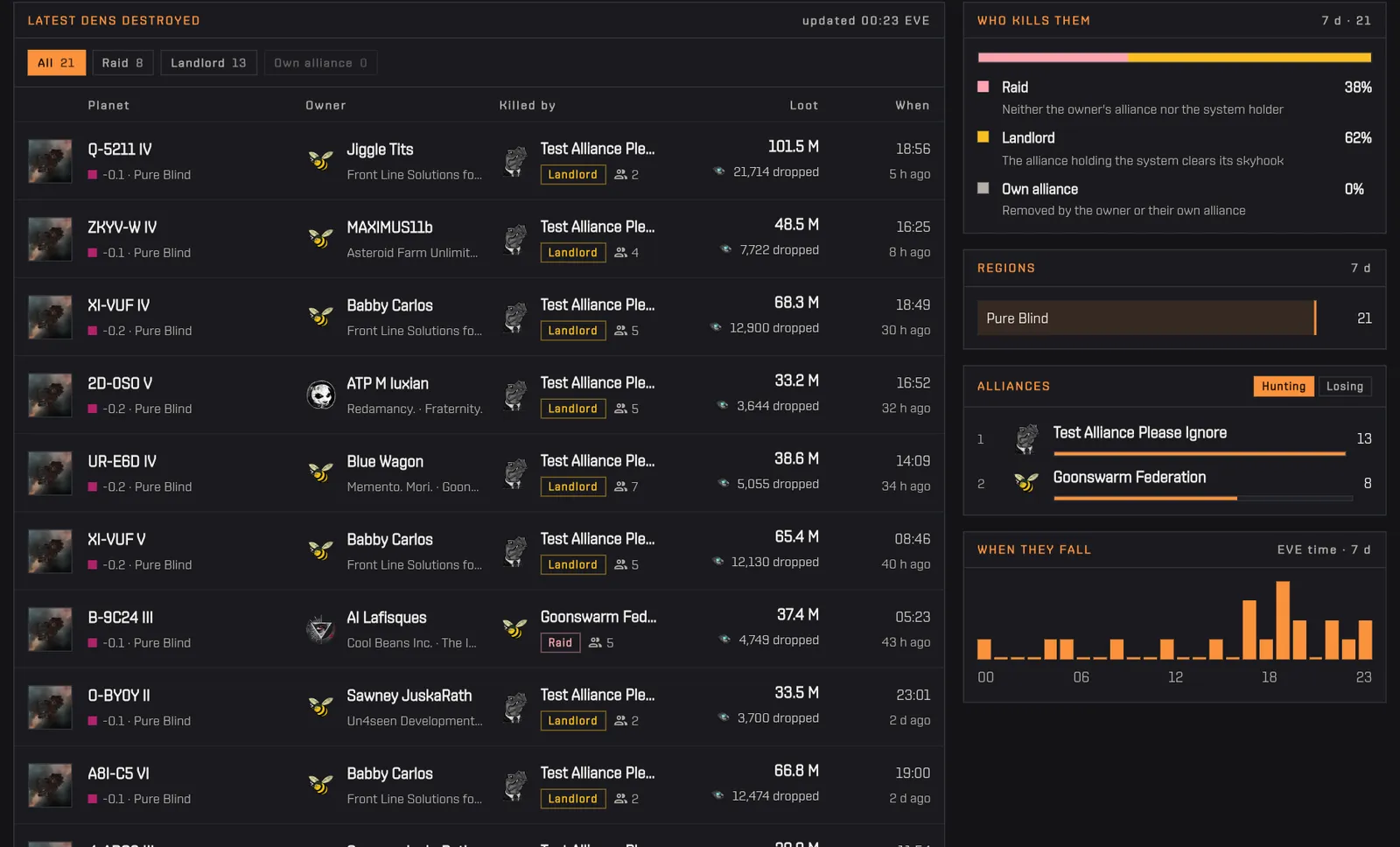
Task: Click Al Lafisques owner alliance emblem icon
Action: point(321,629)
